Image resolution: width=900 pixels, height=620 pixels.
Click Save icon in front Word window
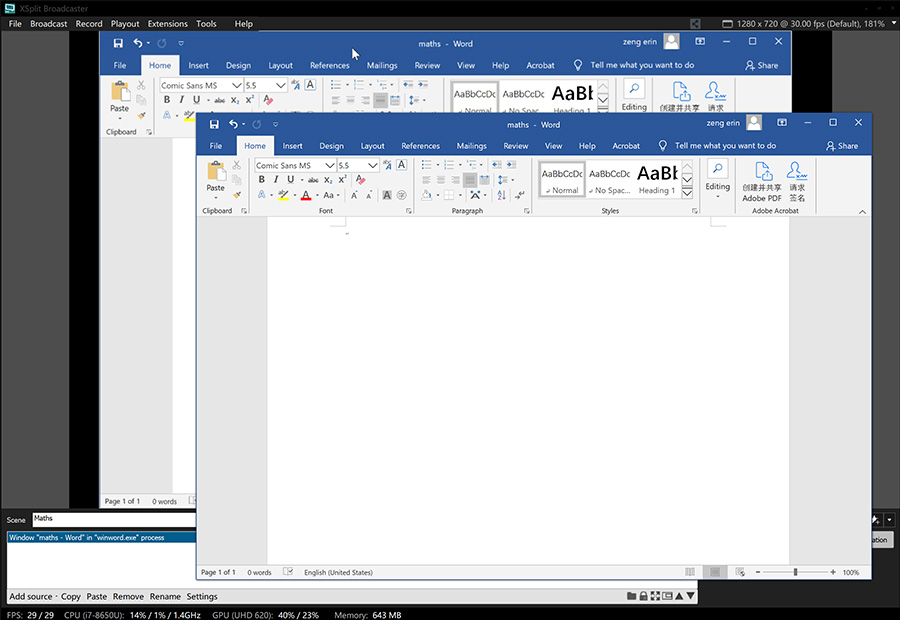214,124
